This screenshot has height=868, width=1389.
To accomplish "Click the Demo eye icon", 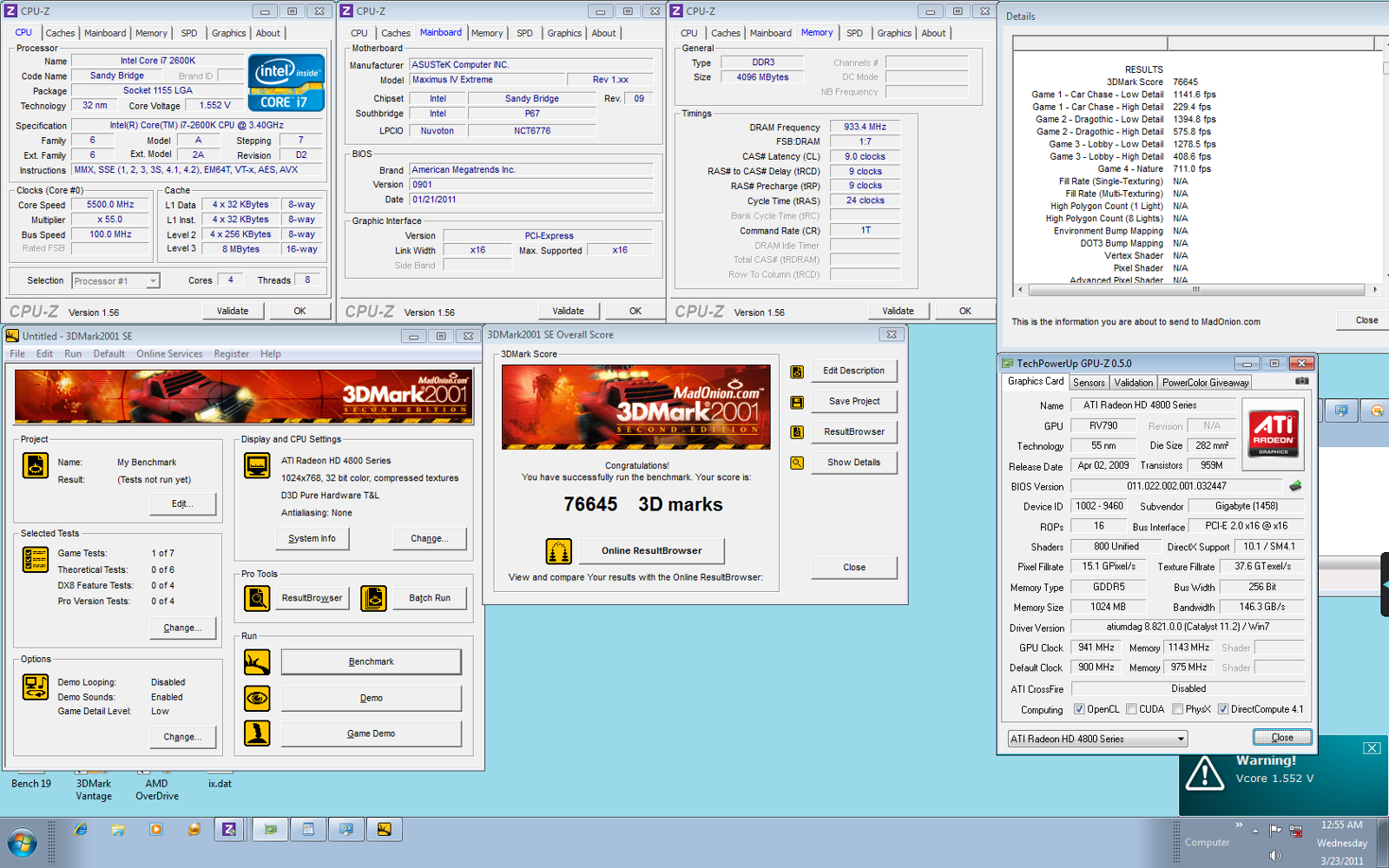I will tap(257, 698).
